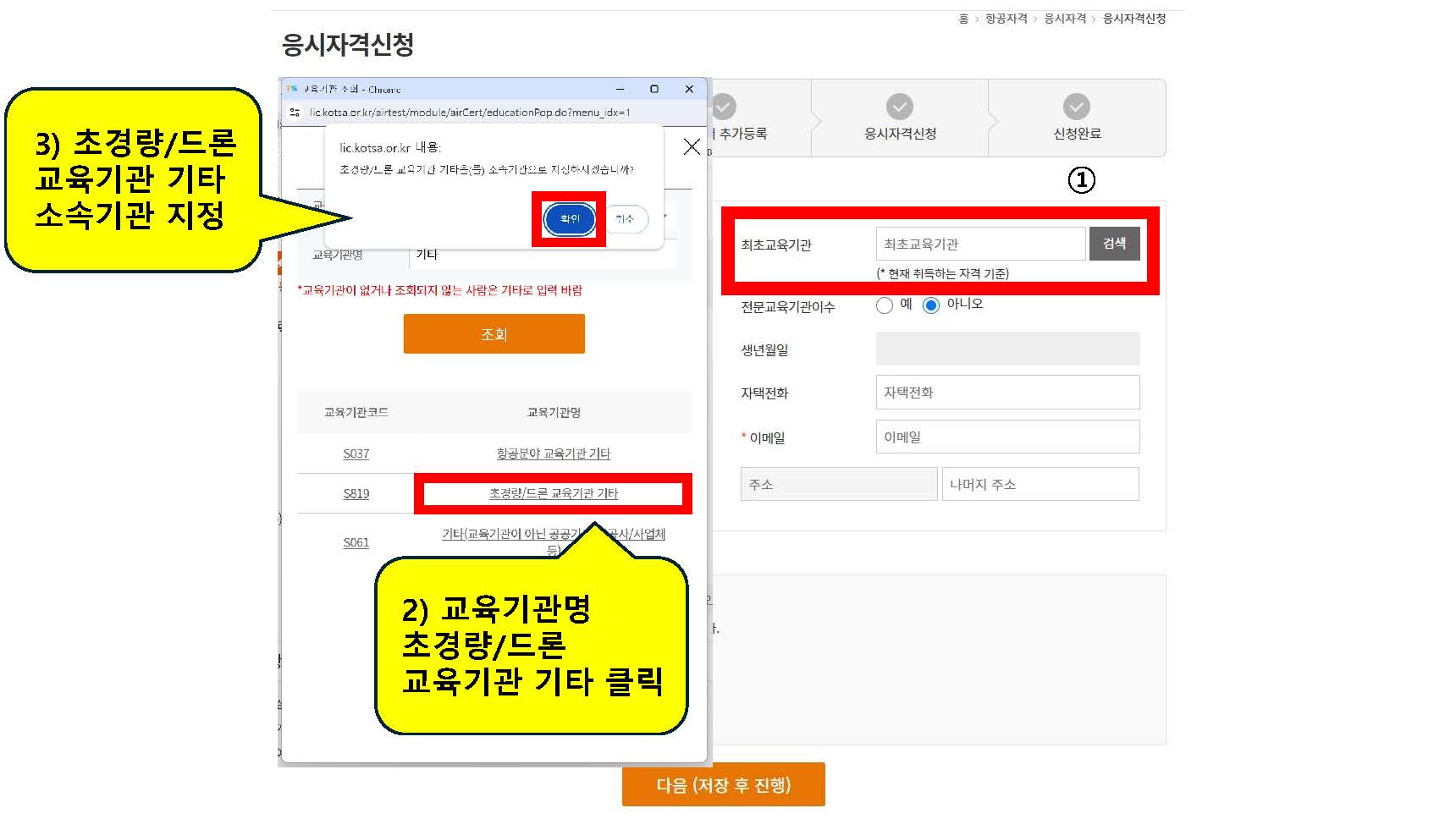Select the 초경량/드론 교육기관 기타 link
1456x819 pixels.
point(554,493)
